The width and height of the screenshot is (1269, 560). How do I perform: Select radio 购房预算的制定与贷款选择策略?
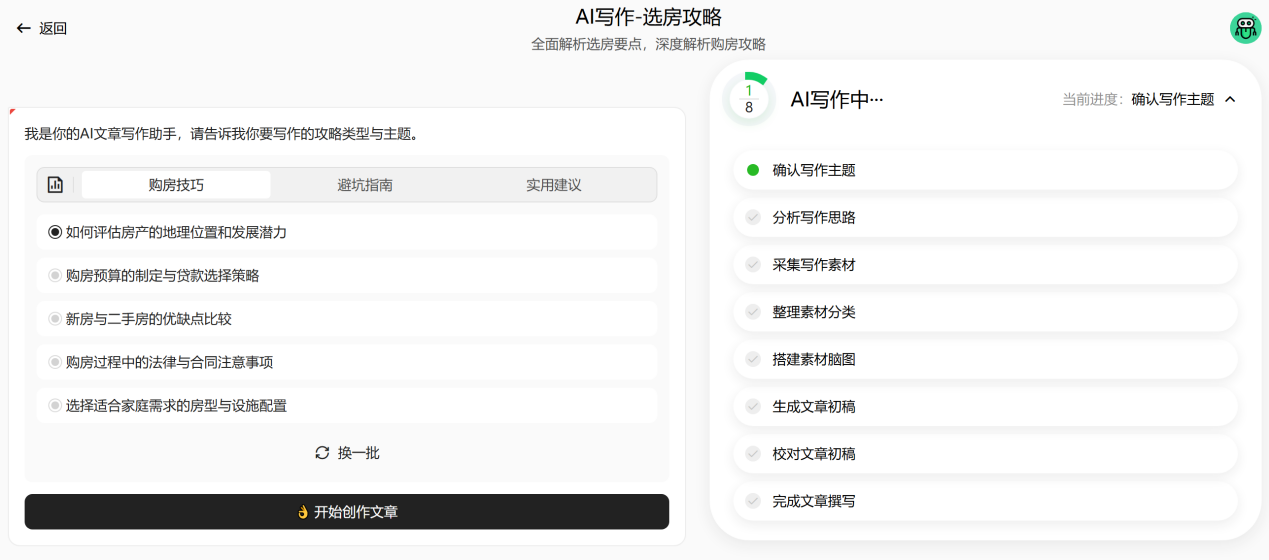pos(55,275)
